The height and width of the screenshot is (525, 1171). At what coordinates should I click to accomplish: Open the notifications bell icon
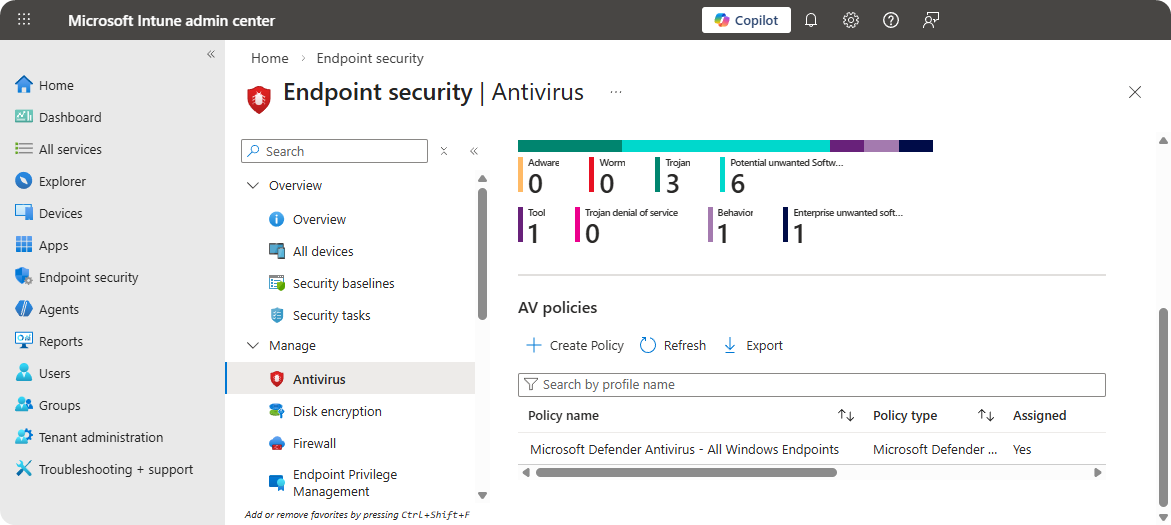tap(811, 20)
